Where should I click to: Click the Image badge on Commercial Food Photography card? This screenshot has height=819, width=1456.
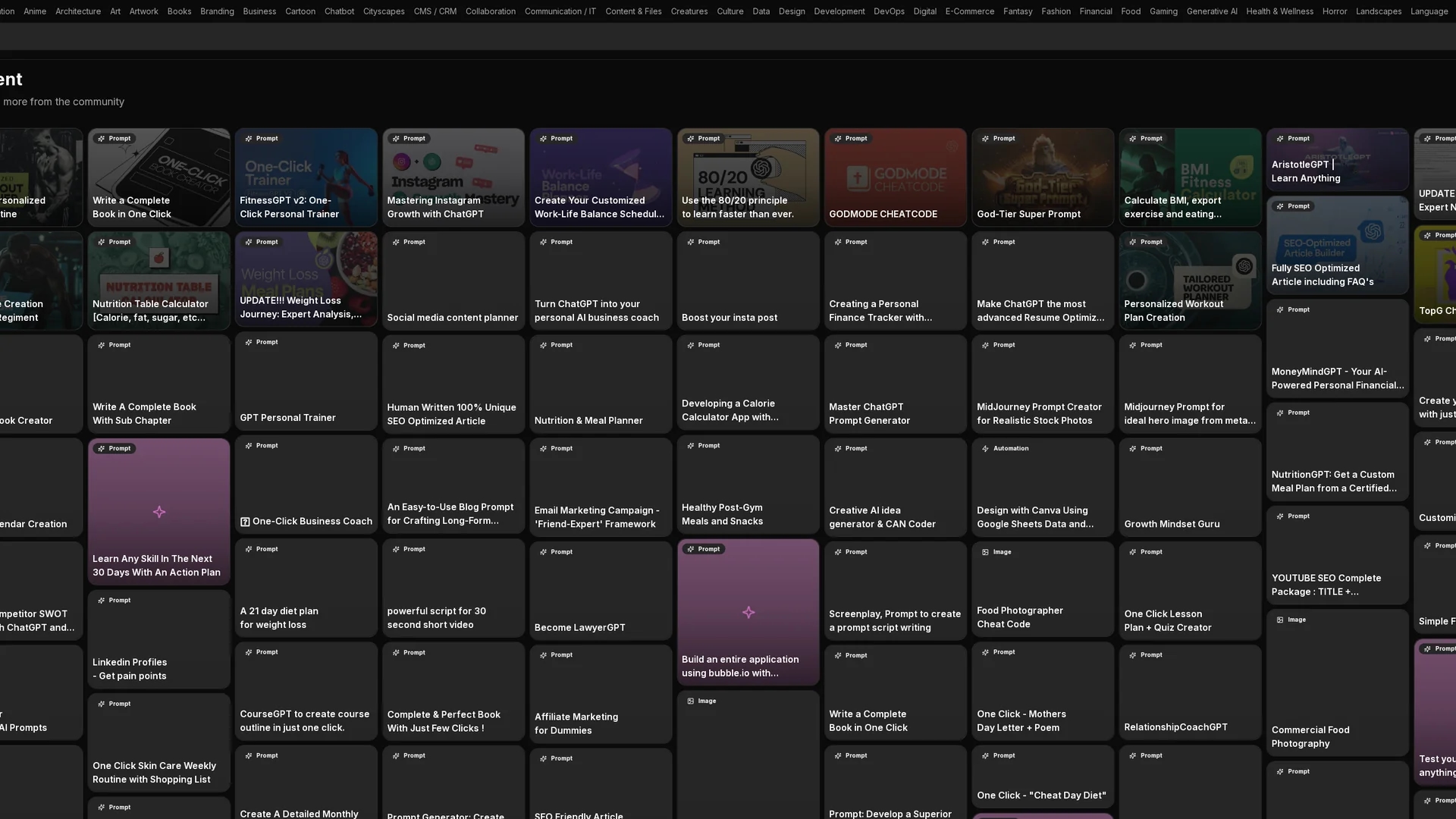click(x=1291, y=620)
